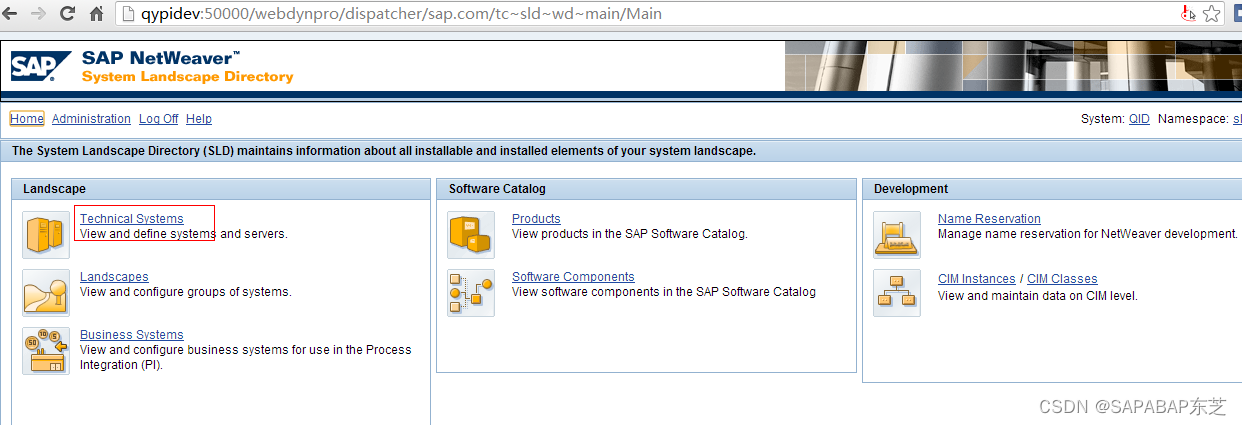
Task: Open the Technical Systems link
Action: click(x=132, y=219)
